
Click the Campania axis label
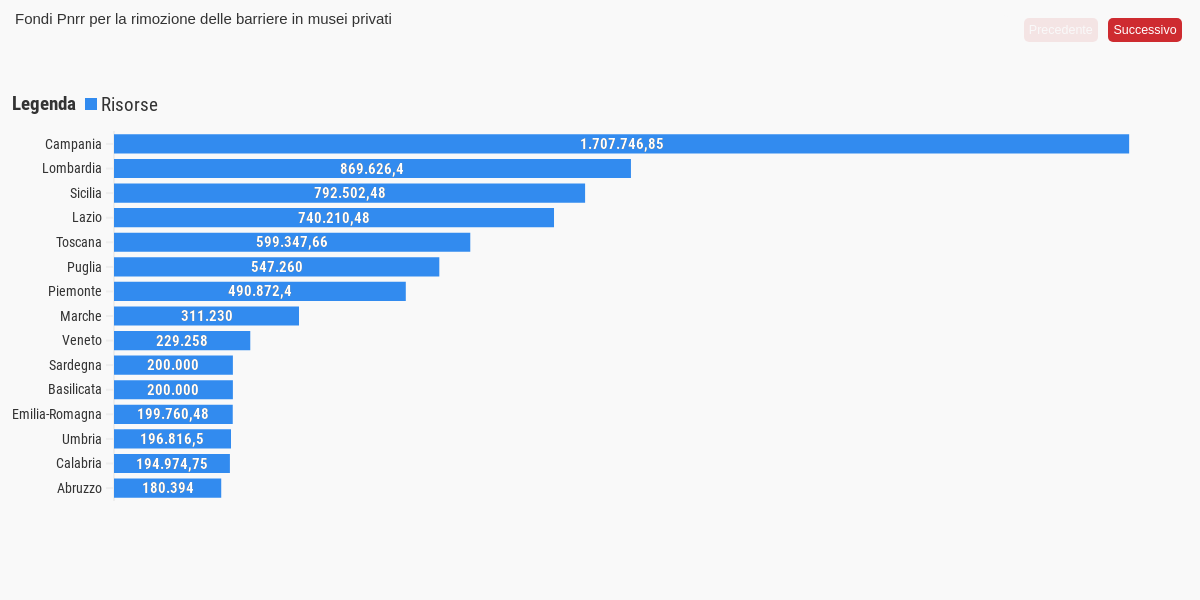click(x=73, y=144)
